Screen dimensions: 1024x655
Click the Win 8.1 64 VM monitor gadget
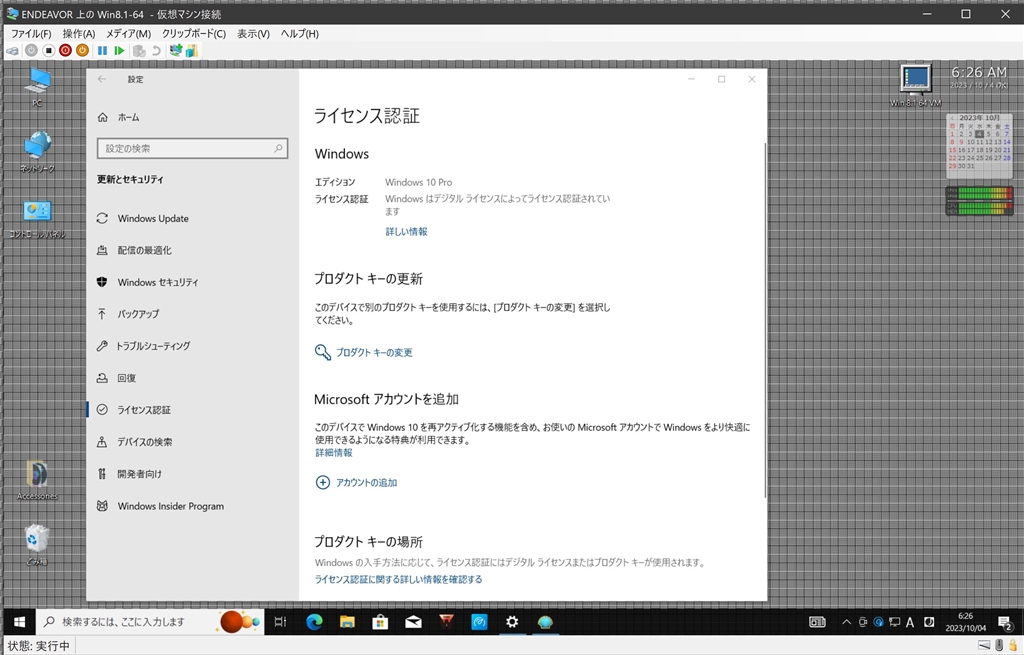pyautogui.click(x=916, y=85)
